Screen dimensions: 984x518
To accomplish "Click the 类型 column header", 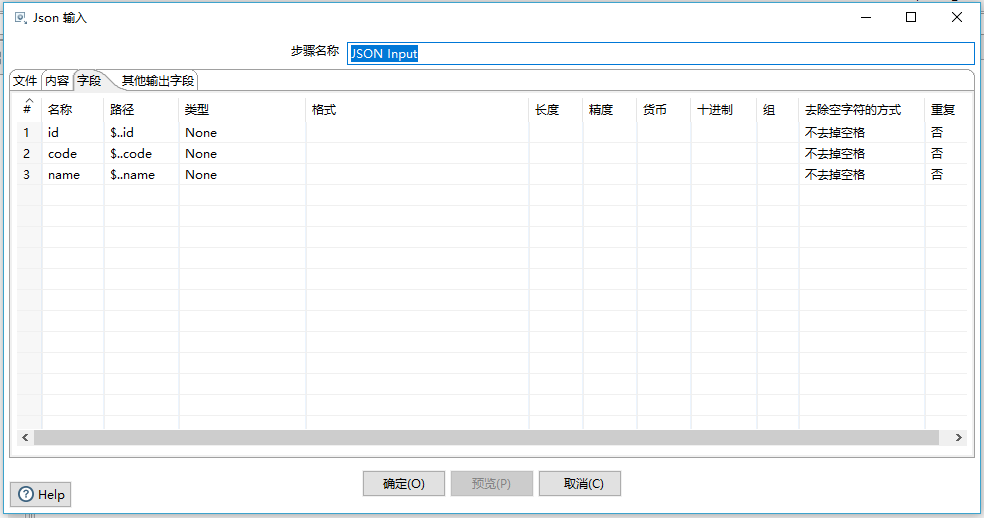I will [242, 109].
